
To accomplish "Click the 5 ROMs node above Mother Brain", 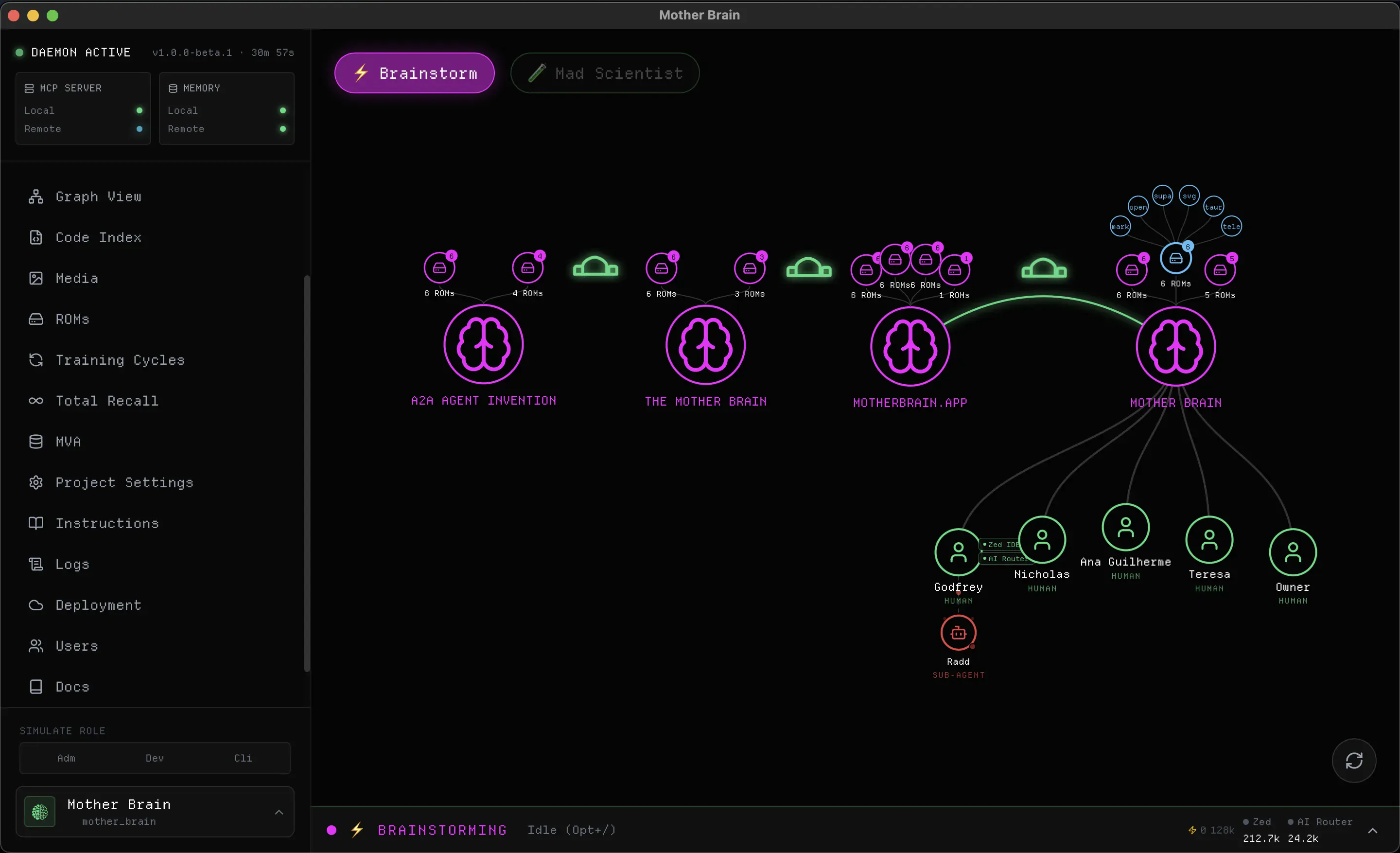I will click(x=1221, y=270).
